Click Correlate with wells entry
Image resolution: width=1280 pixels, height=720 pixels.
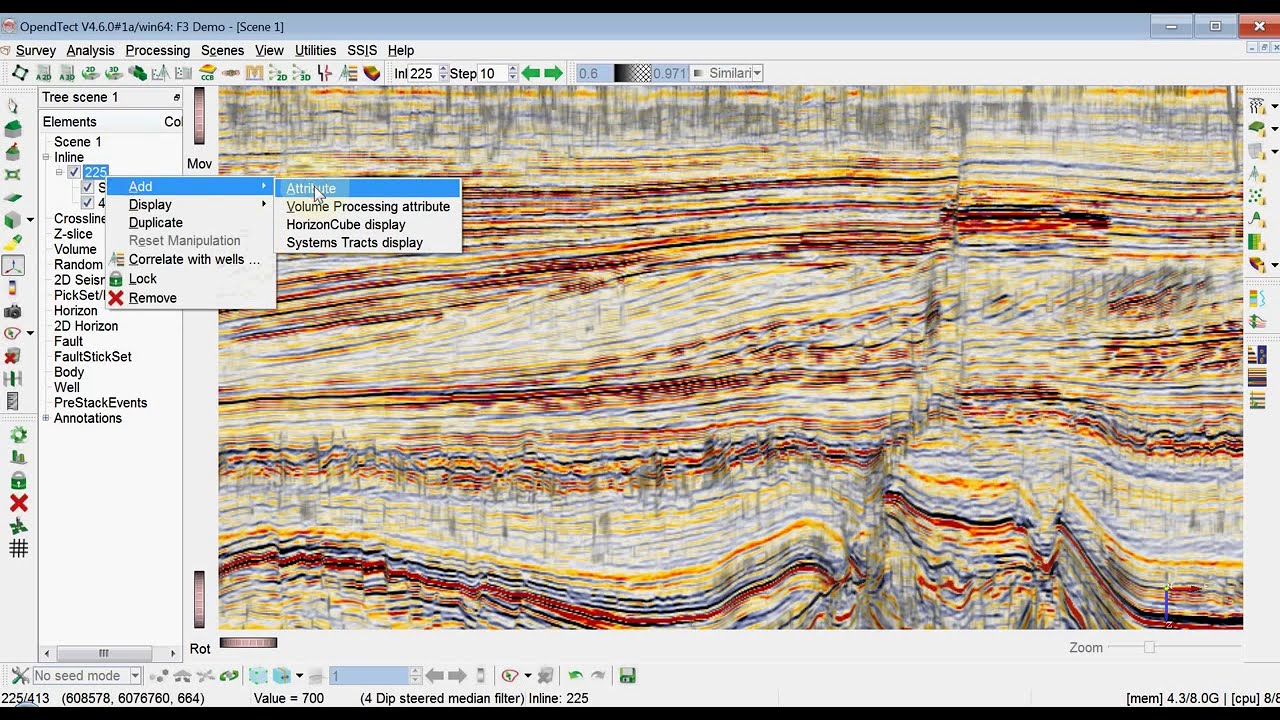tap(194, 259)
